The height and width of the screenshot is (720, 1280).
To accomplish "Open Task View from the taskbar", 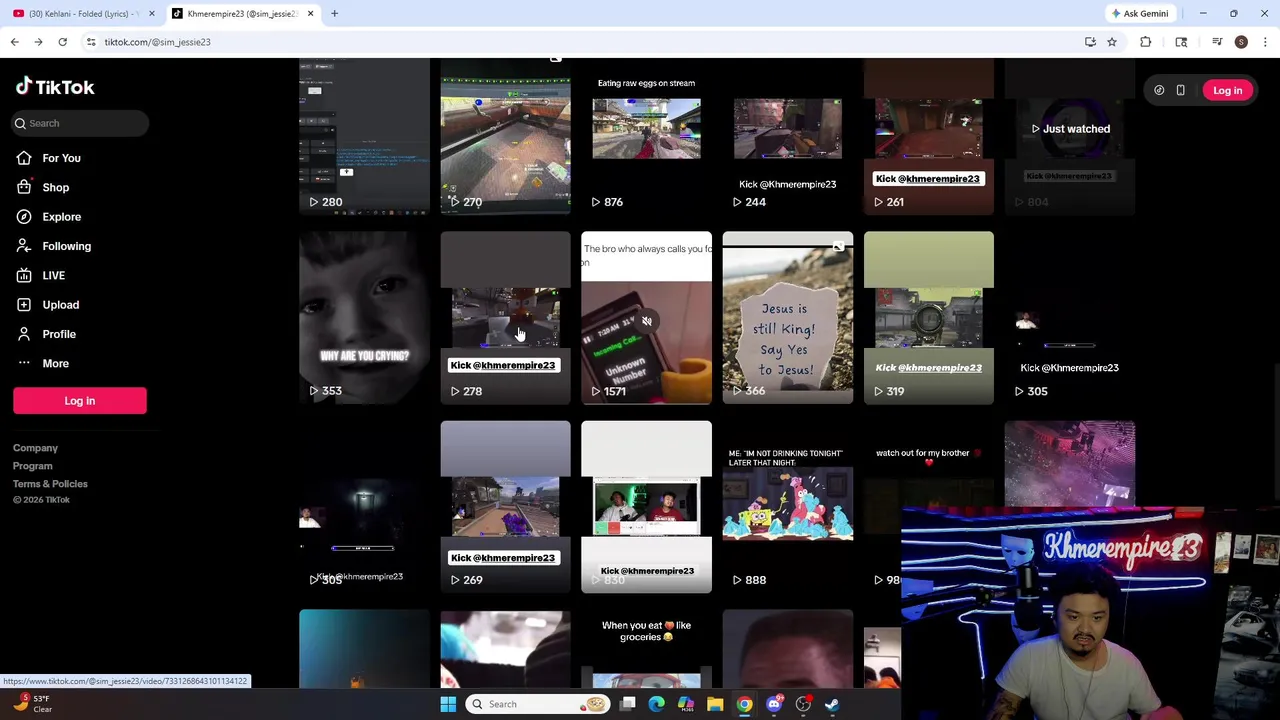I will click(x=627, y=704).
